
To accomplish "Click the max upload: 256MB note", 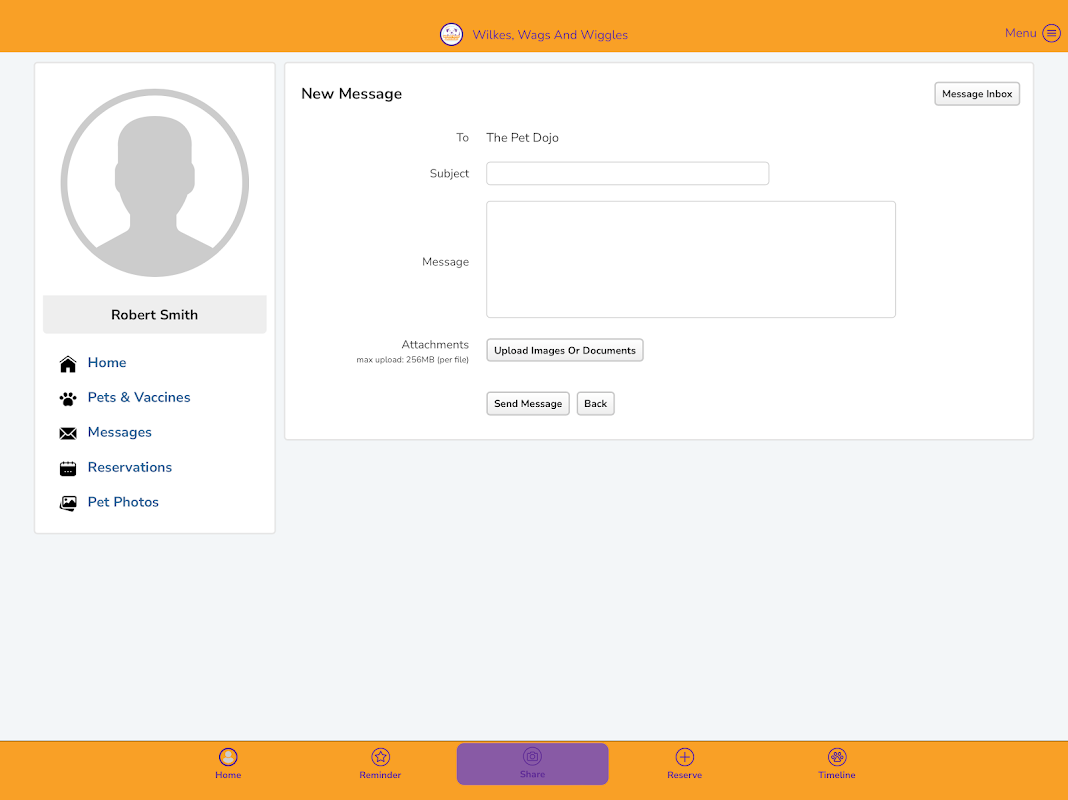I will pos(412,360).
